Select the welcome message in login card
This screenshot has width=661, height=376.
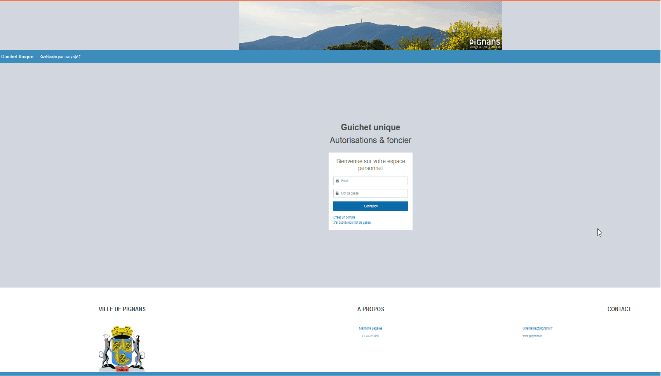pos(370,164)
